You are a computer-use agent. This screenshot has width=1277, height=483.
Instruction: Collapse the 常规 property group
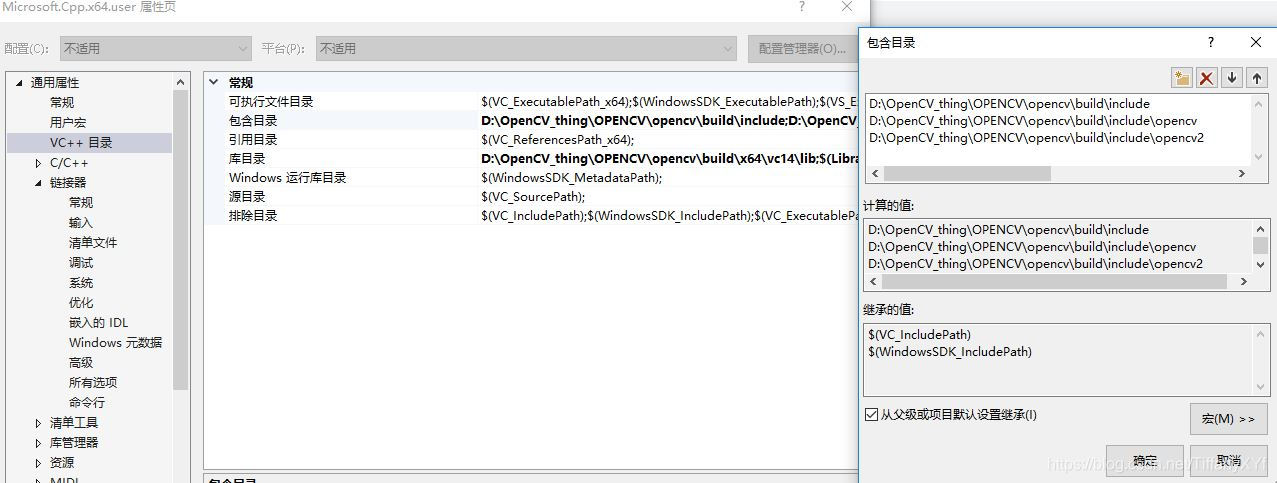pyautogui.click(x=214, y=83)
